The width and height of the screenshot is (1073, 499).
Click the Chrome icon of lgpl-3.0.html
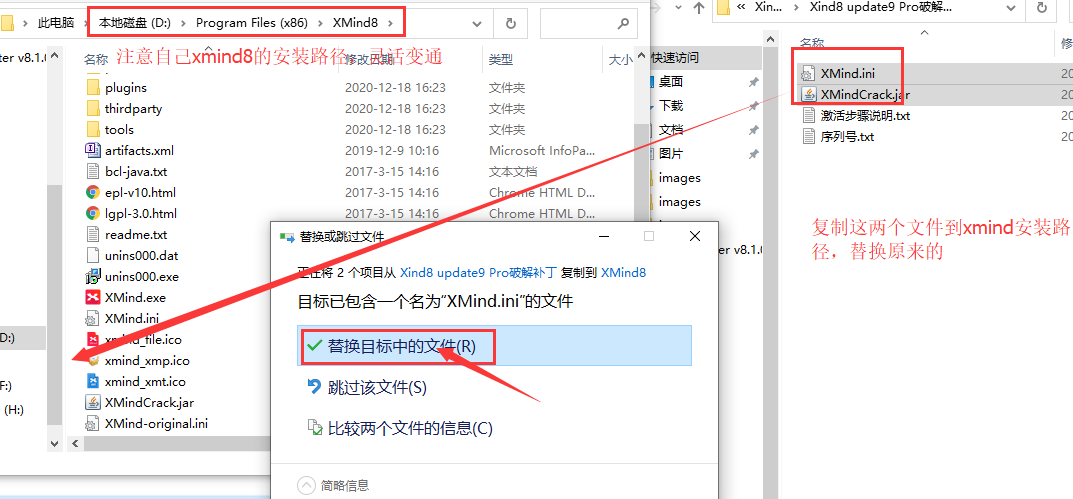click(93, 214)
